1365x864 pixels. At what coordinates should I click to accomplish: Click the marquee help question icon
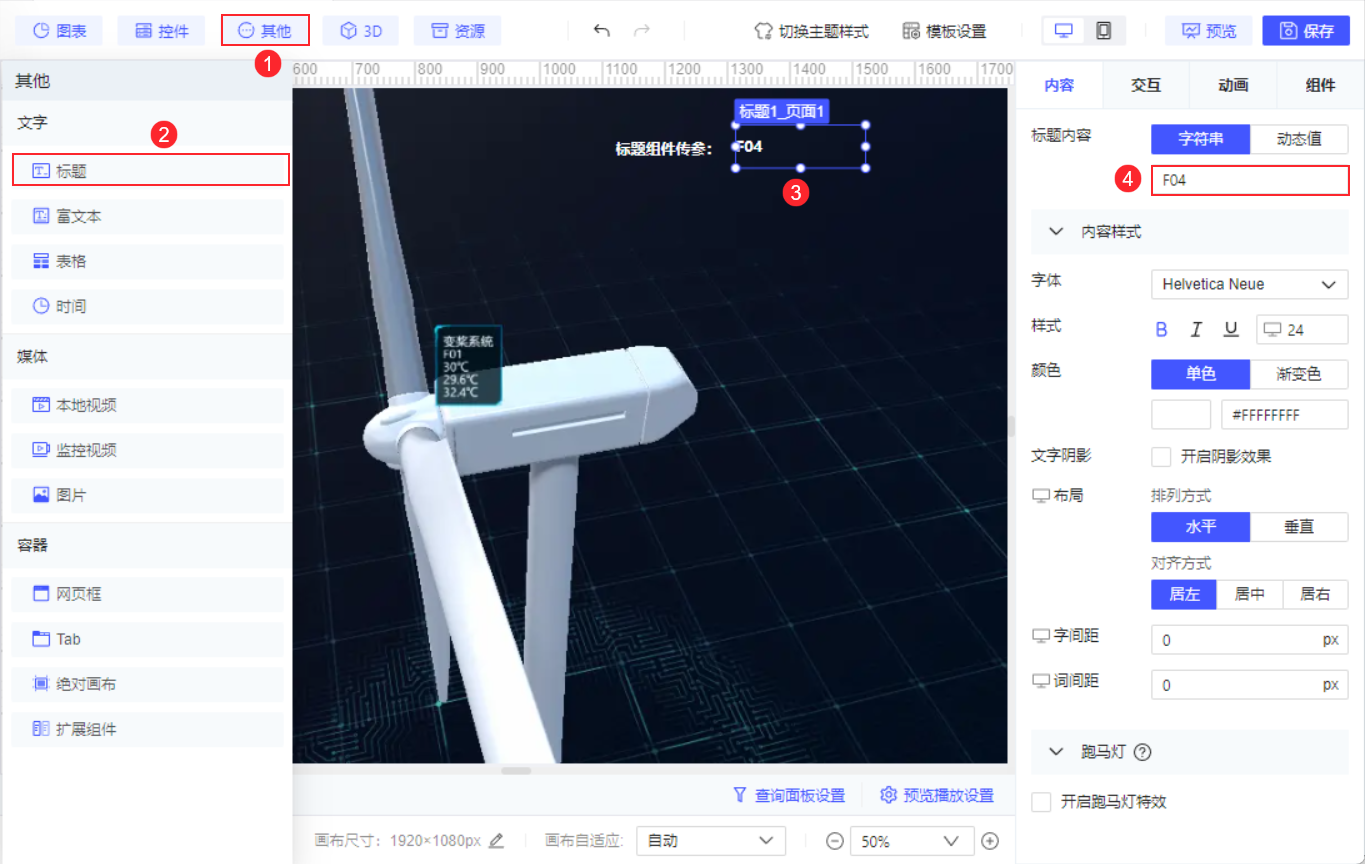click(1143, 752)
